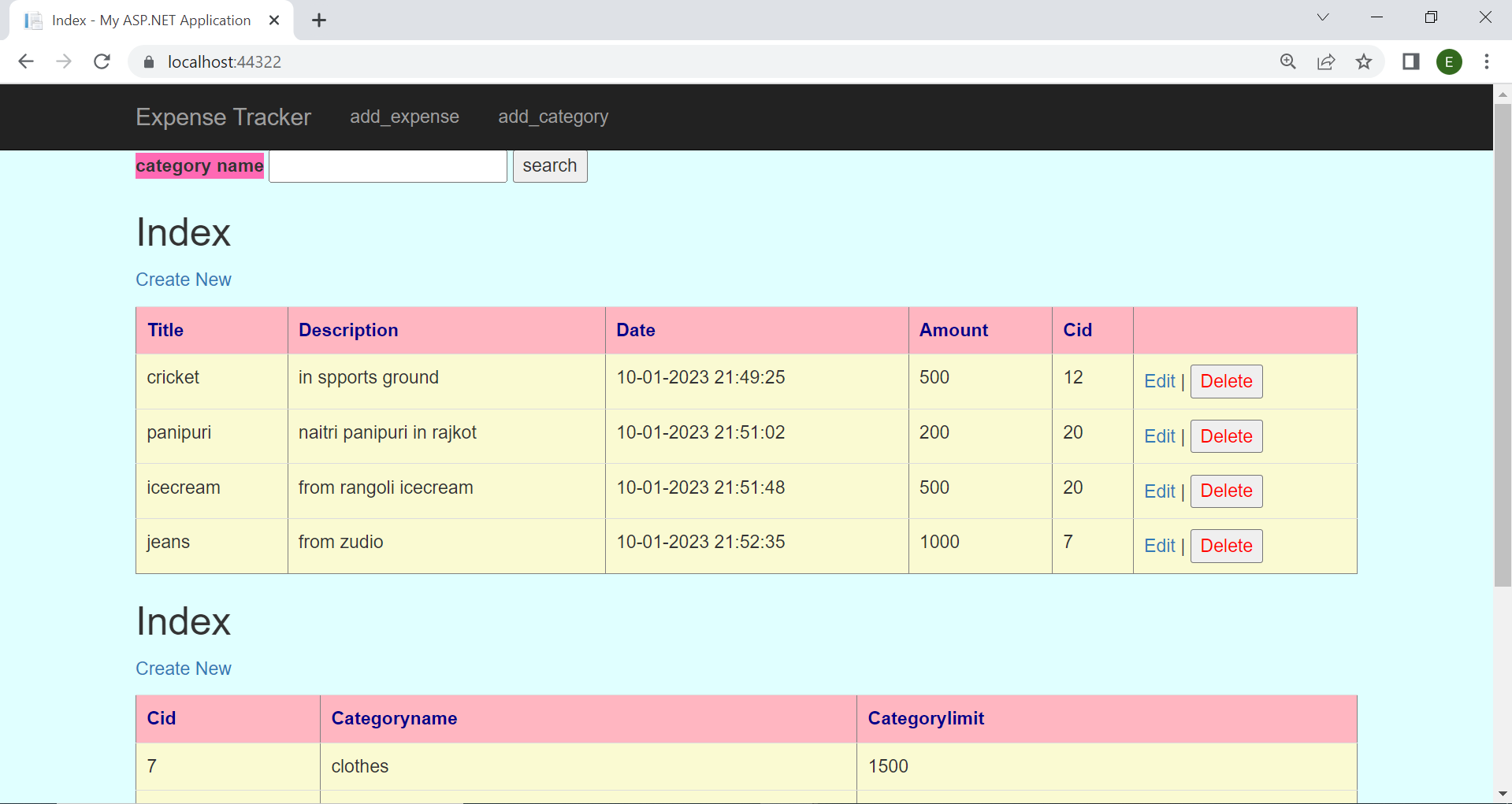Delete the cricket expense

(1226, 381)
